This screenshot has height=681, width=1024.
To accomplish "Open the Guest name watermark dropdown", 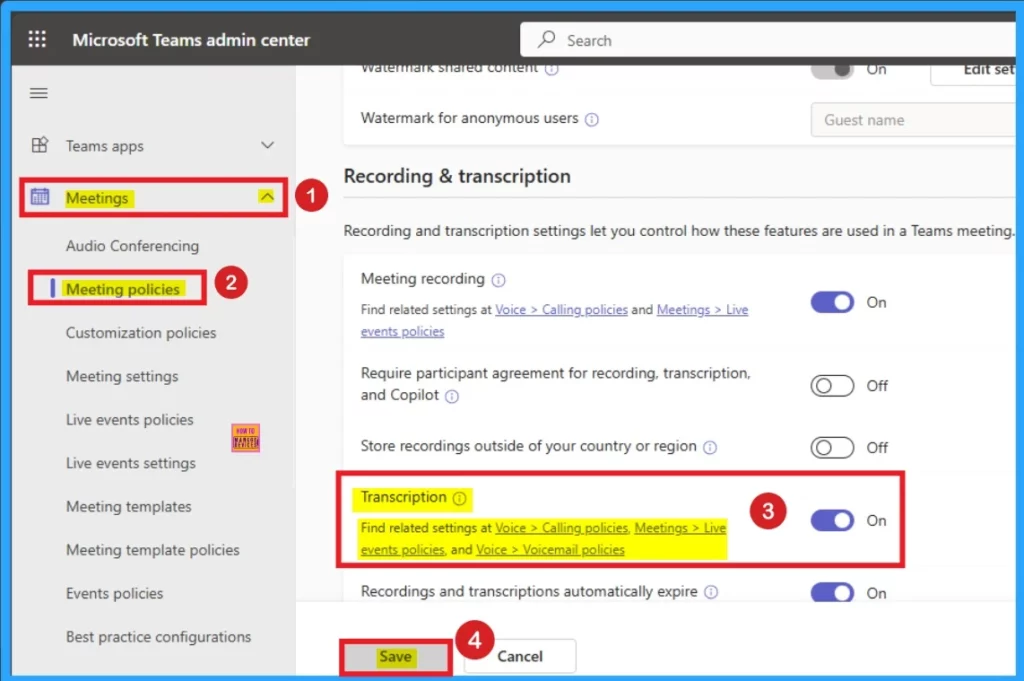I will tap(914, 120).
